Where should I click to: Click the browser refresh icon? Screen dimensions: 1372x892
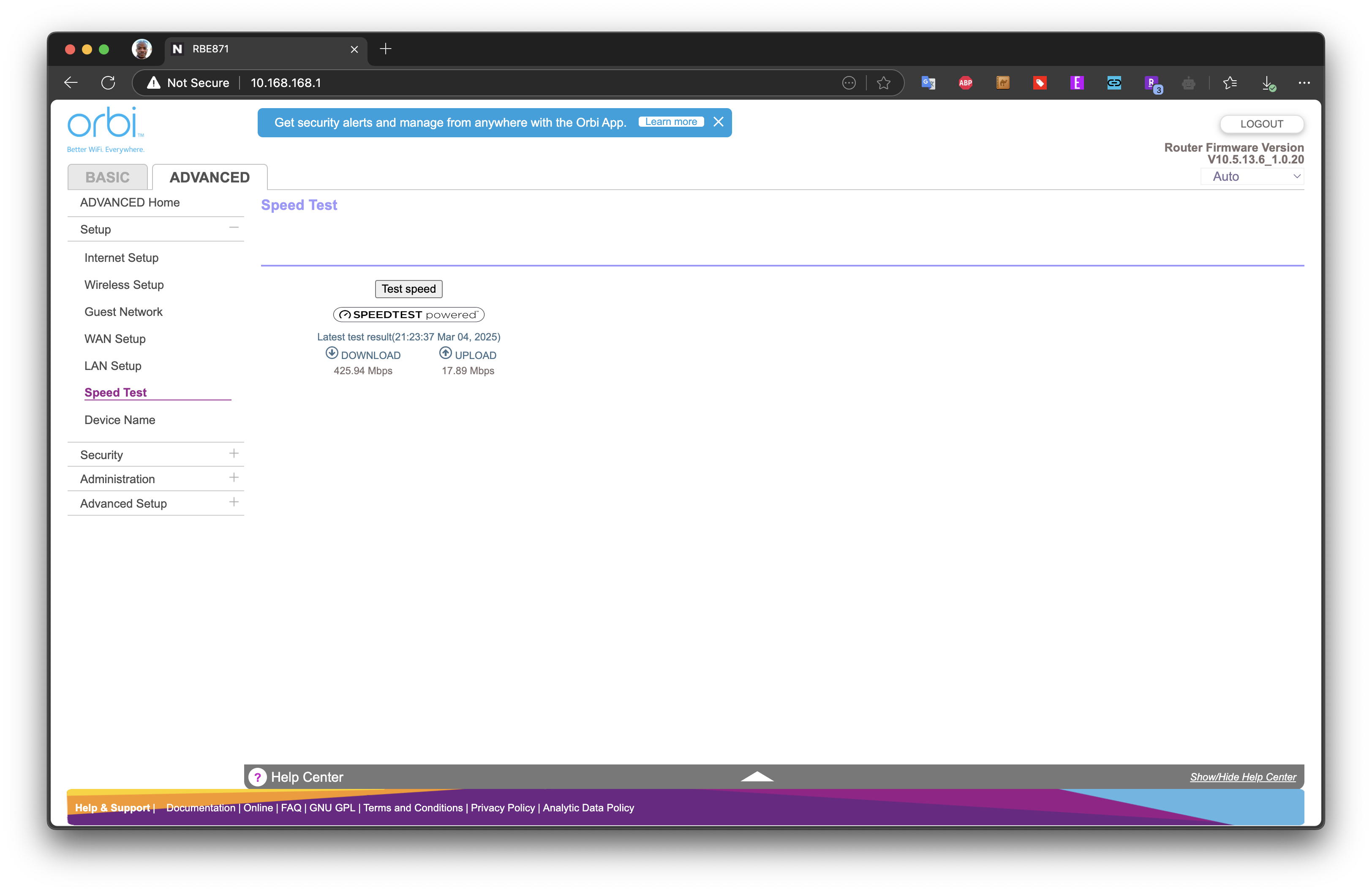point(108,83)
